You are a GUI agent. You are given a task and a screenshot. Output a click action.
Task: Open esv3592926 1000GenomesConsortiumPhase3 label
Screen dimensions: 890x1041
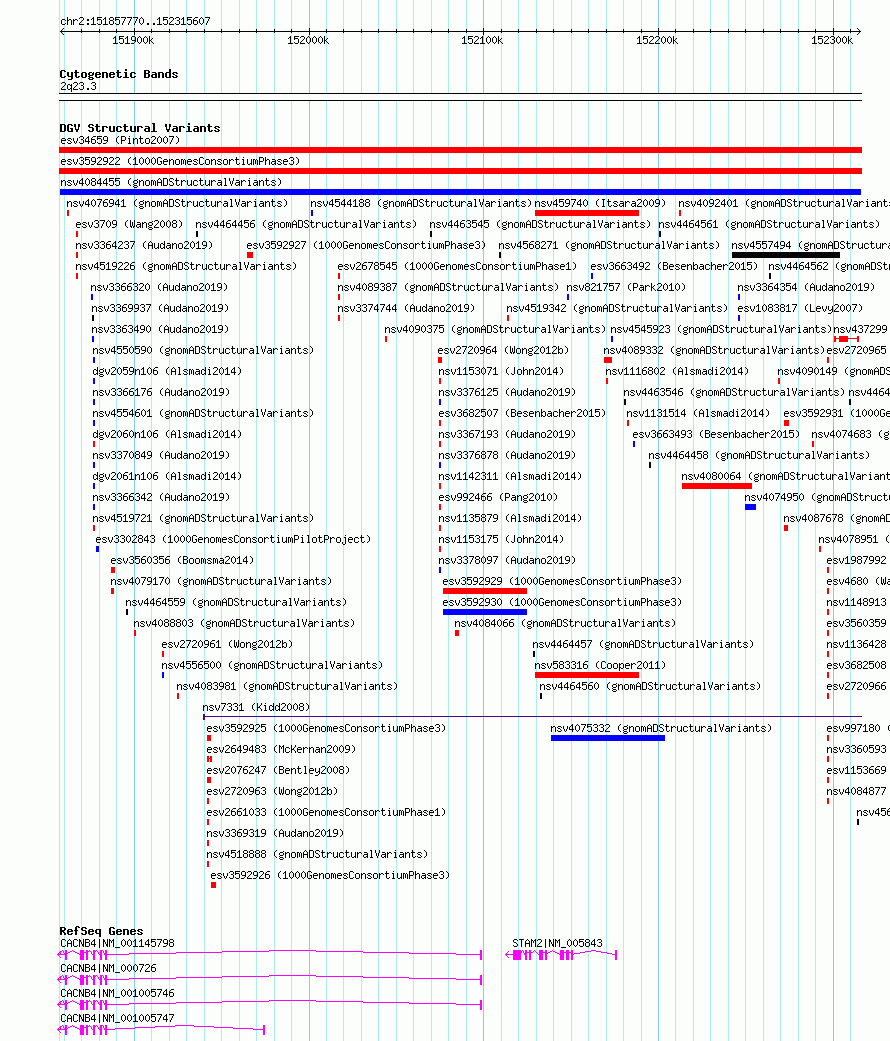(330, 875)
